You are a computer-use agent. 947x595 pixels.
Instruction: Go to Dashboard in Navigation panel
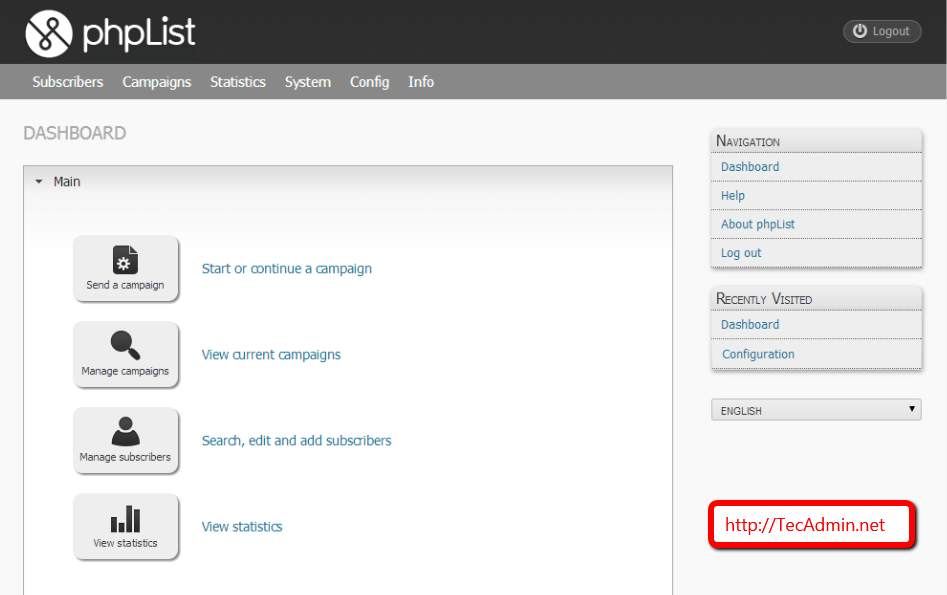[x=817, y=167]
